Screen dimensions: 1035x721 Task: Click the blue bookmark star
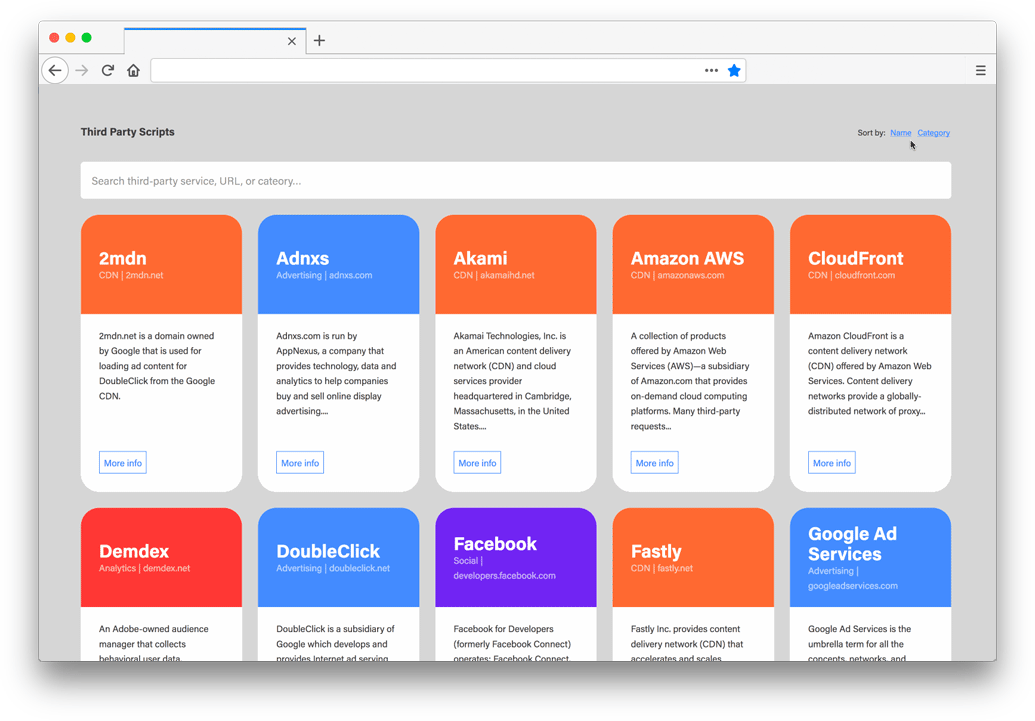pyautogui.click(x=734, y=71)
